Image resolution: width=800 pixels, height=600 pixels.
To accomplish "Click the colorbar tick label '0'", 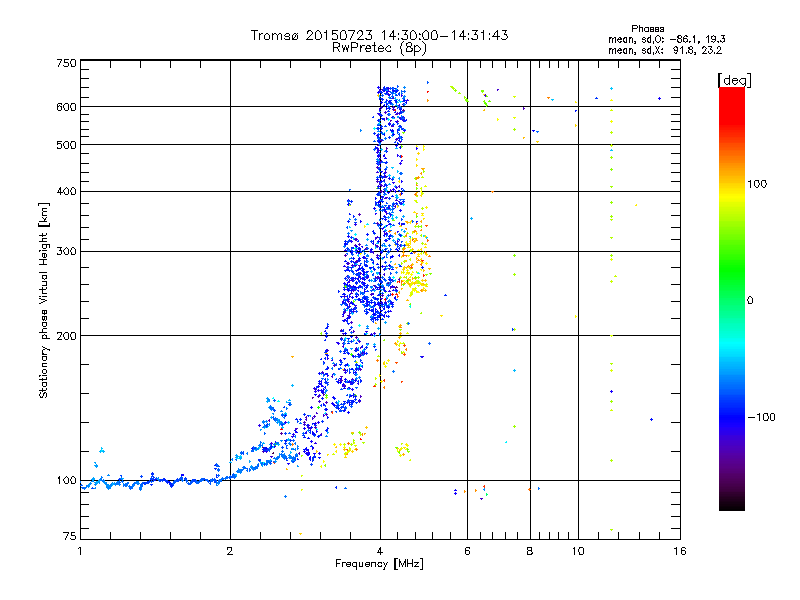I will 750,301.
